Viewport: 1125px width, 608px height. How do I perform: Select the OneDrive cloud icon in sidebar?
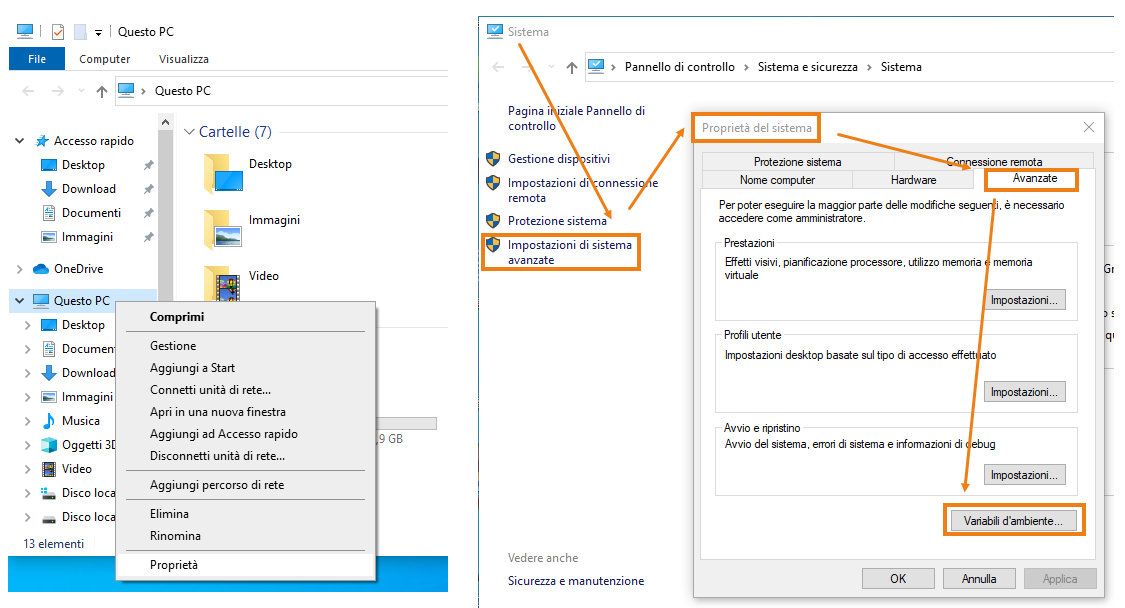[41, 269]
